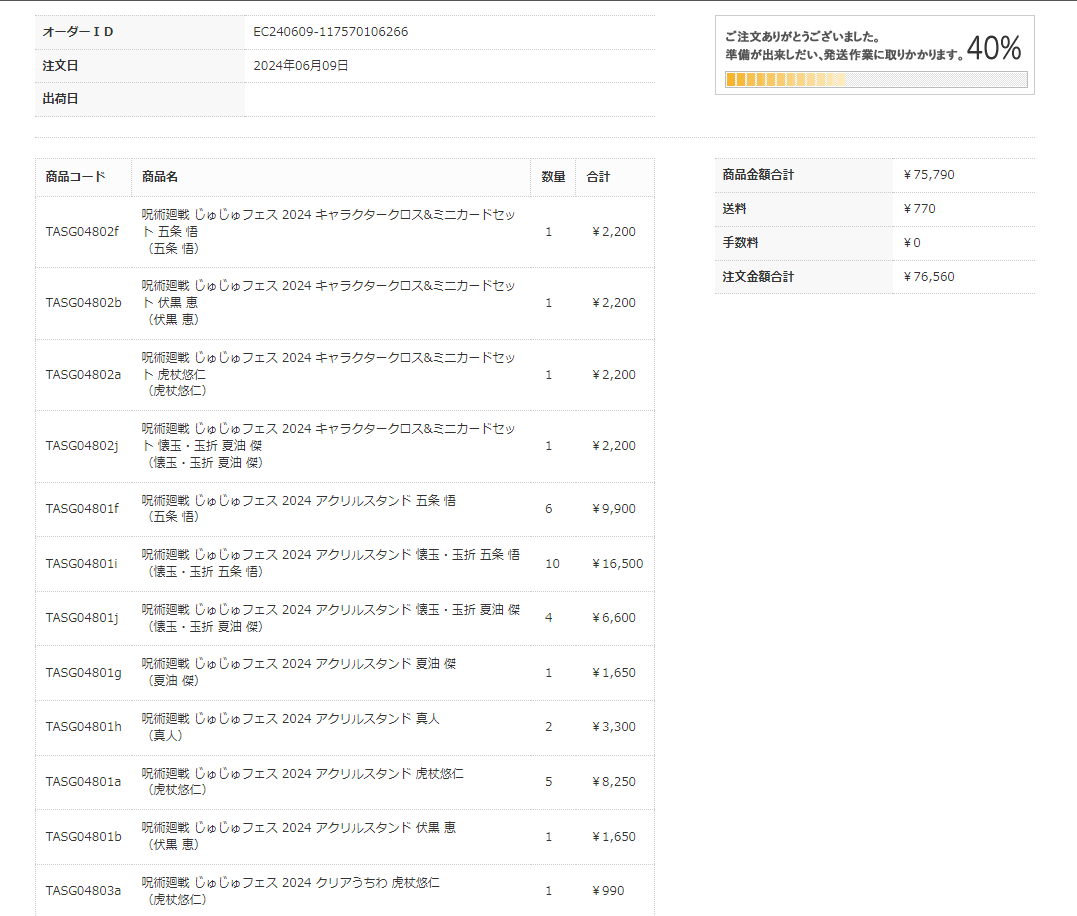Click the ¥770 shipping fee value
Viewport: 1077px width, 916px height.
[920, 209]
